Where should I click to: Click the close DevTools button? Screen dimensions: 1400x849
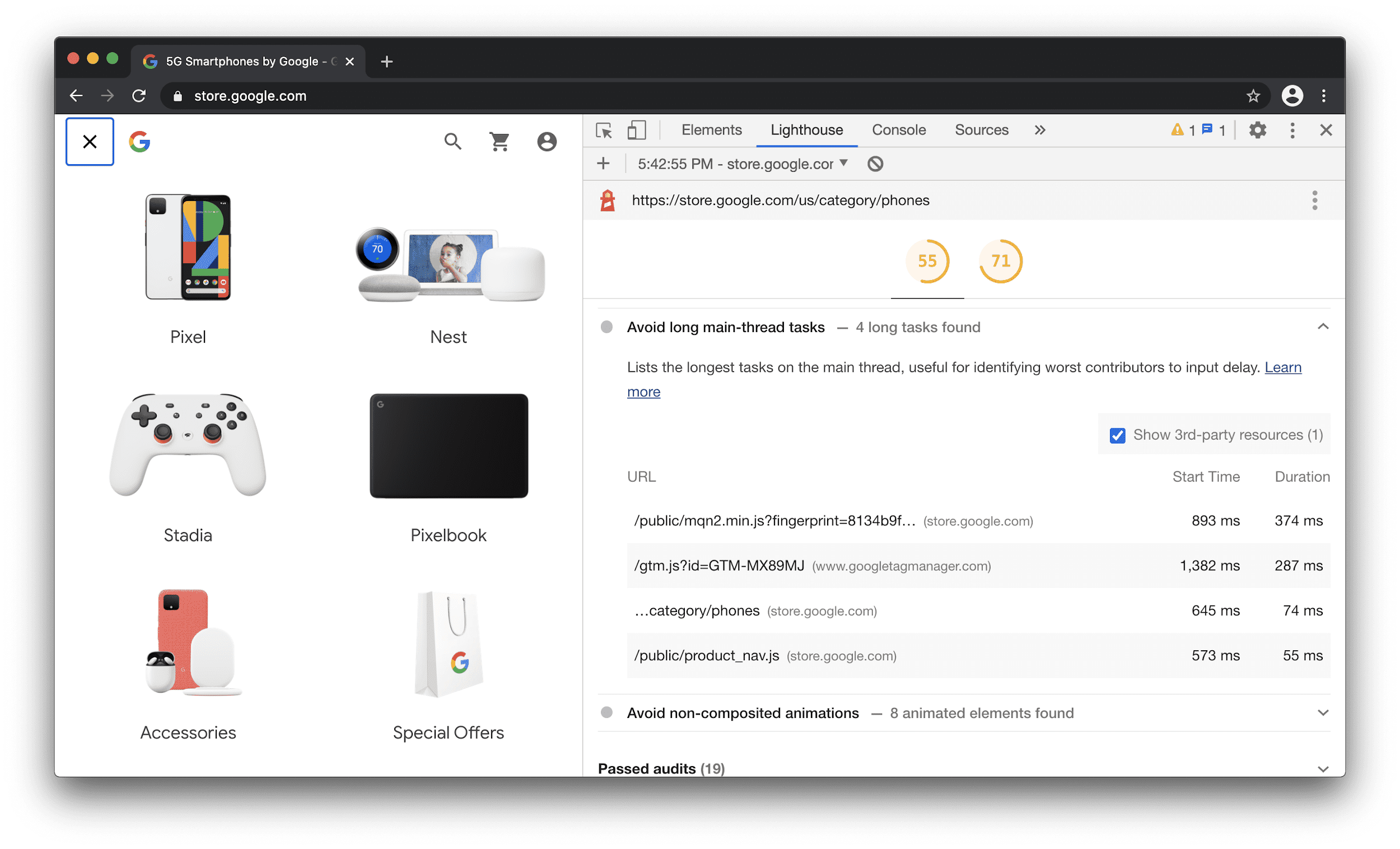pos(1326,129)
